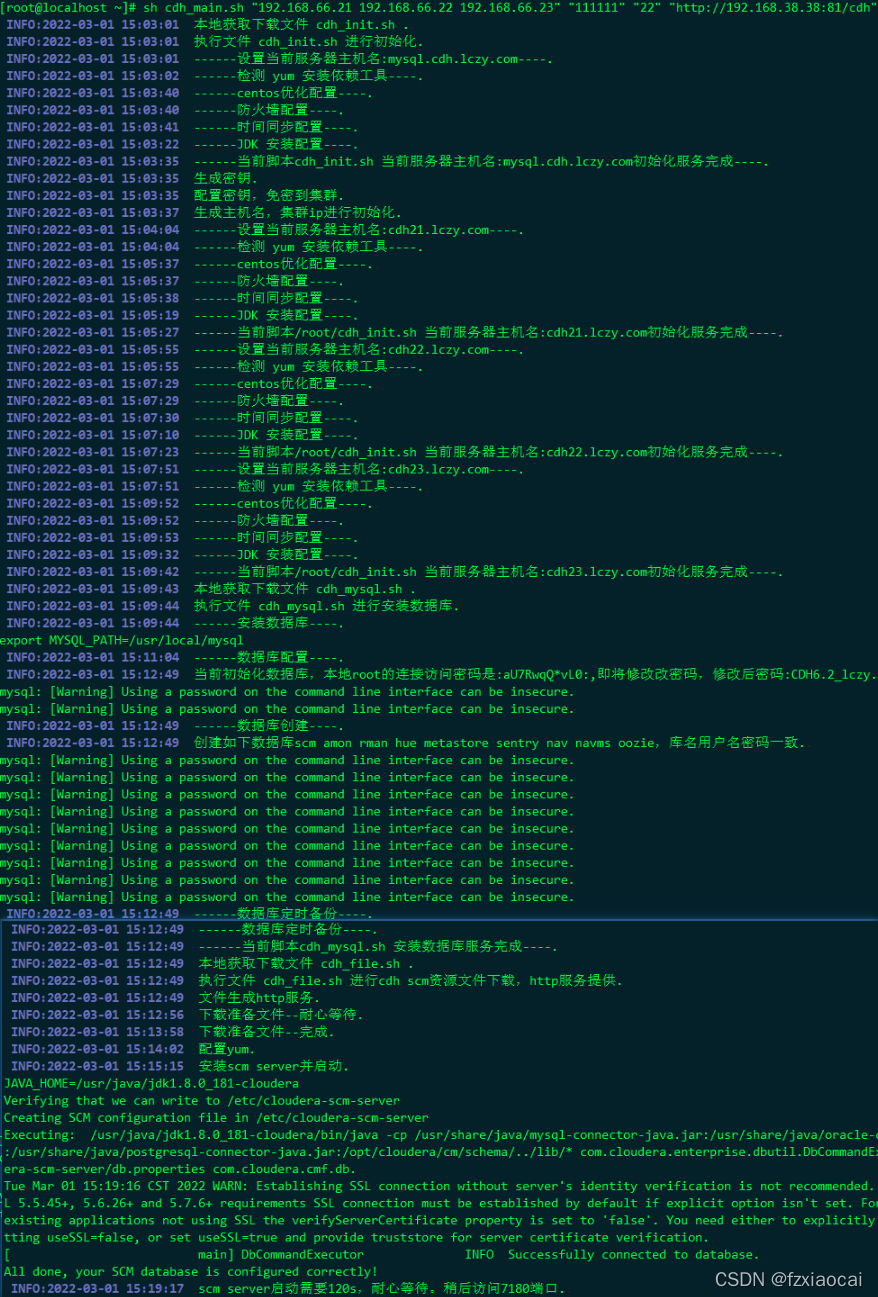Click the 'scm server启动需要120s' final line

[x=288, y=1288]
